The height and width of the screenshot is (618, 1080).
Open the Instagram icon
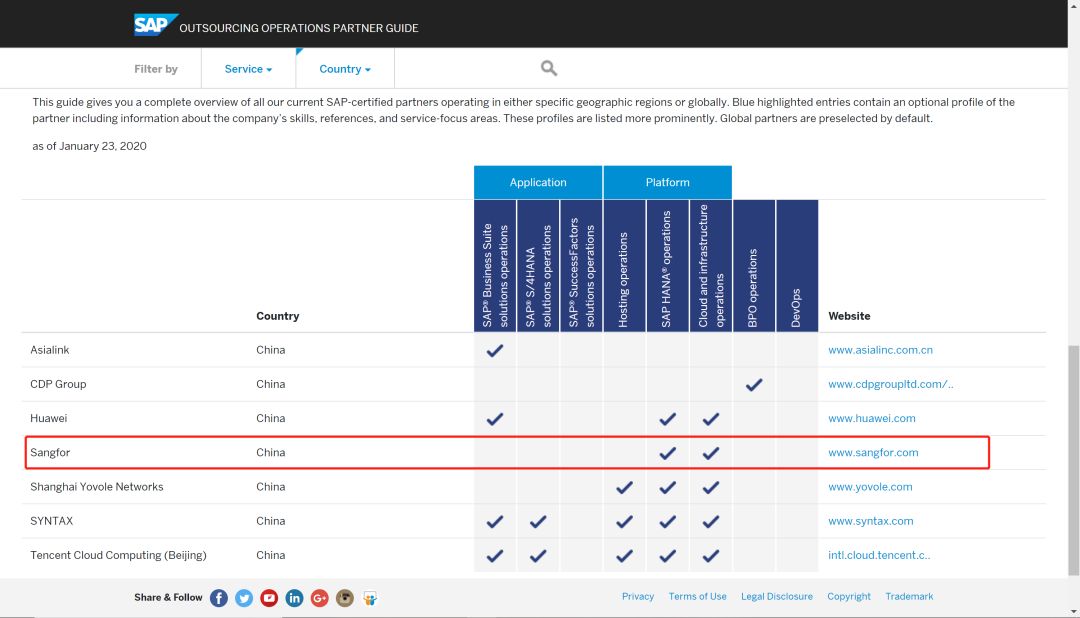[x=345, y=598]
